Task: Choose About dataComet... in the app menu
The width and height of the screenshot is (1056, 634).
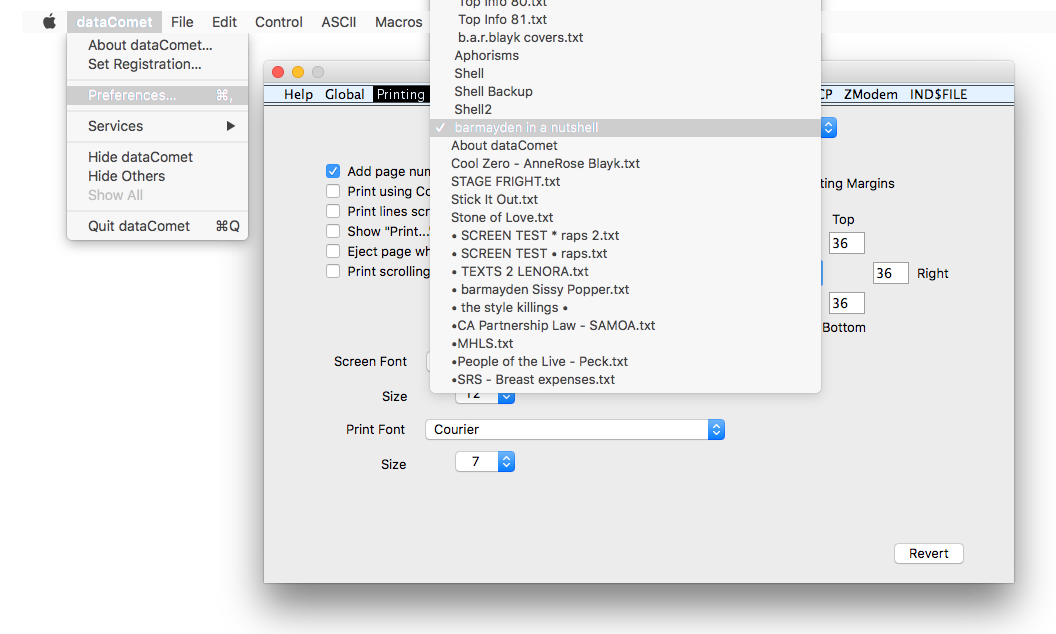Action: [x=157, y=45]
